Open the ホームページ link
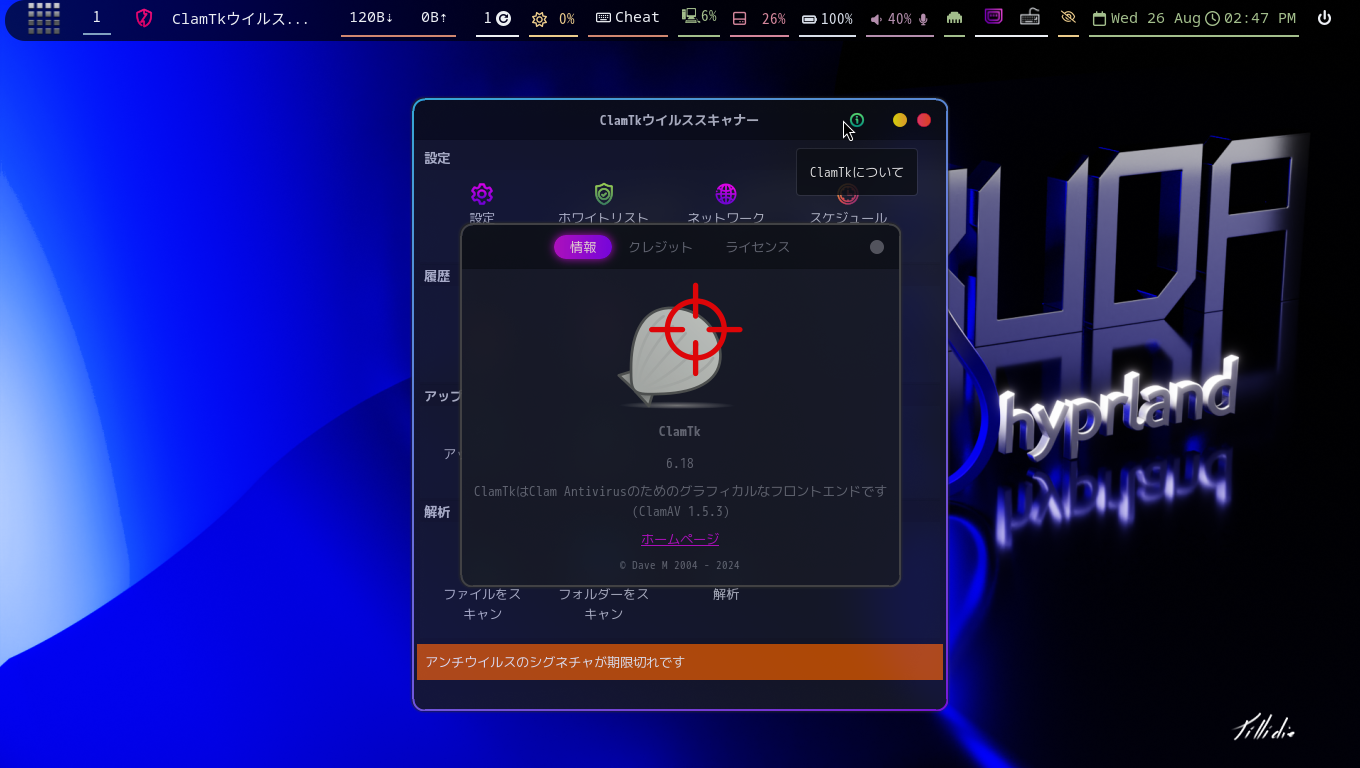Image resolution: width=1360 pixels, height=768 pixels. click(680, 539)
